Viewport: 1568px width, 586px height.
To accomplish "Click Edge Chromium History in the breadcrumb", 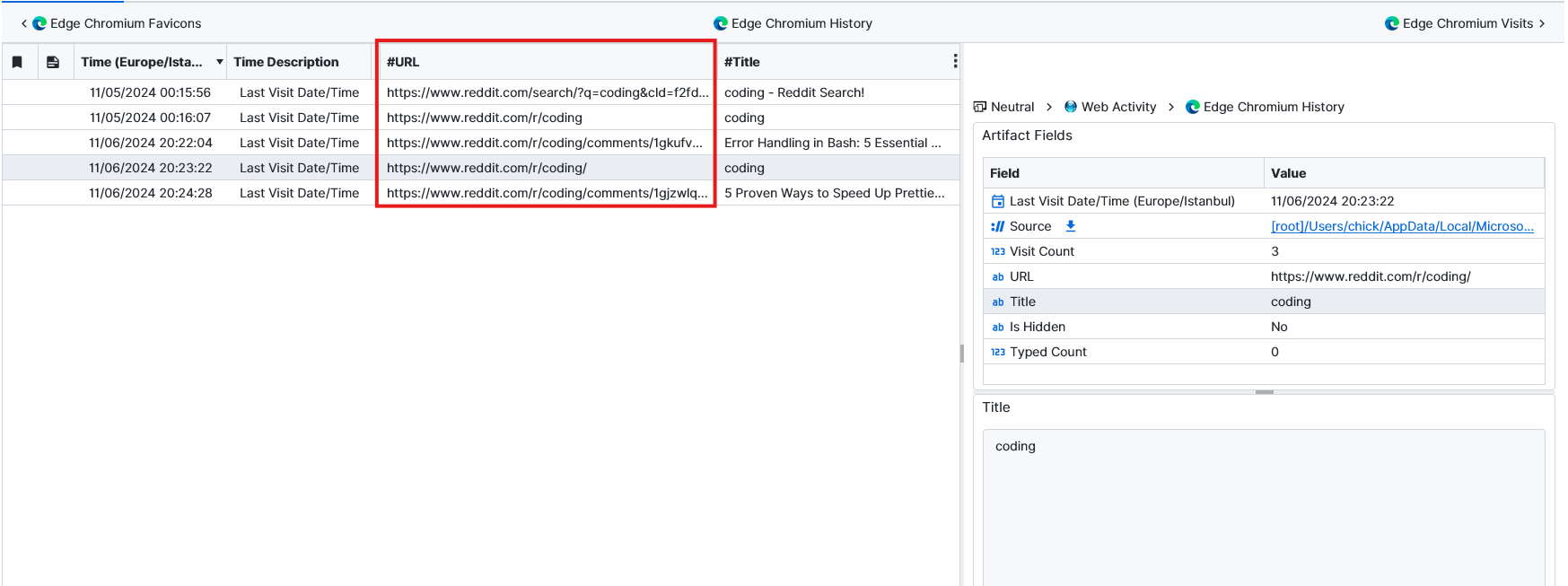I will 1273,107.
